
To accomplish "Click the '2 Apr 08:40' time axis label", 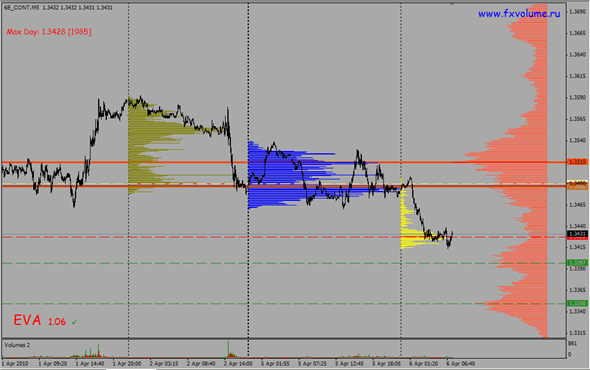I will [x=201, y=364].
